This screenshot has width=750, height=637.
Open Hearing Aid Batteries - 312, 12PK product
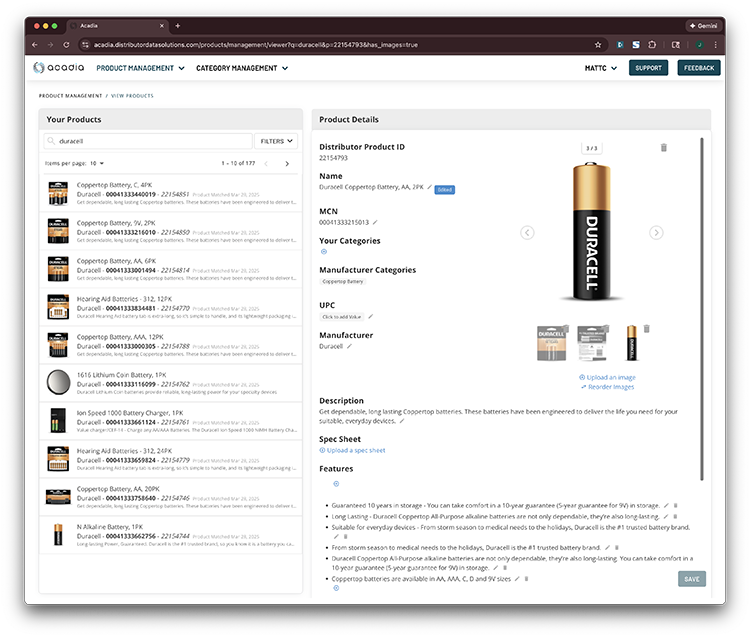pos(170,307)
